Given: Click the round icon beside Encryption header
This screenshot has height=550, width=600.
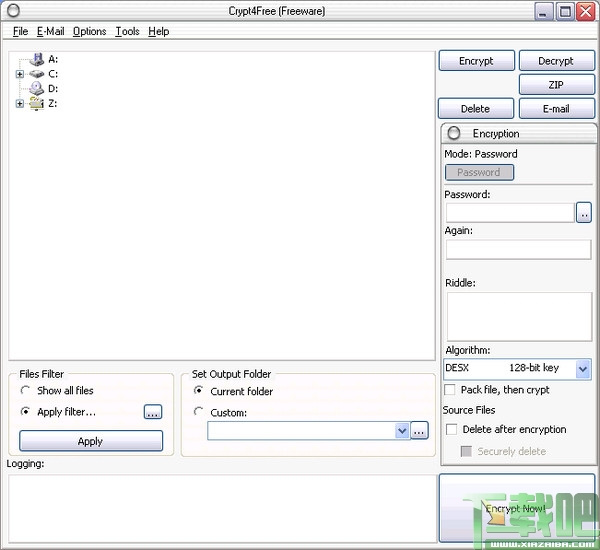Looking at the screenshot, I should [454, 133].
